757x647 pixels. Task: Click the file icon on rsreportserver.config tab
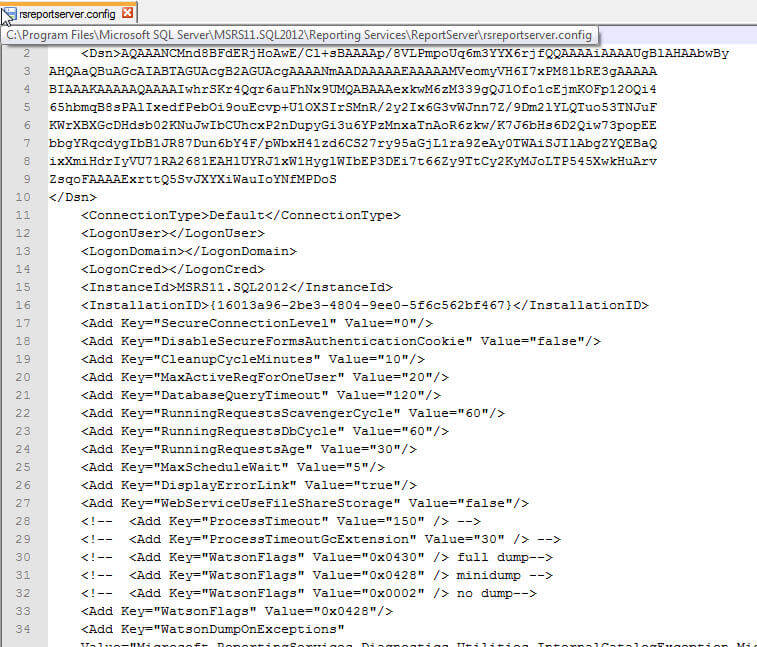point(10,14)
